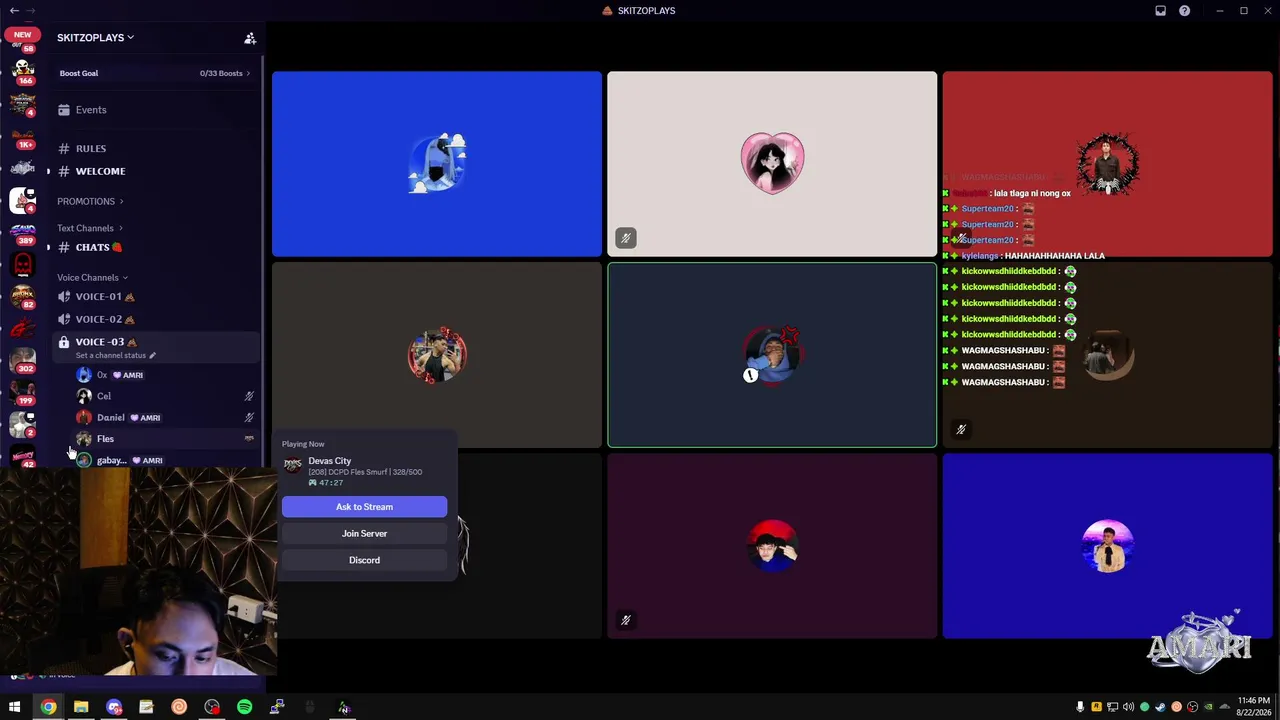Open the system tray volume control
This screenshot has width=1280, height=720.
[x=1128, y=708]
